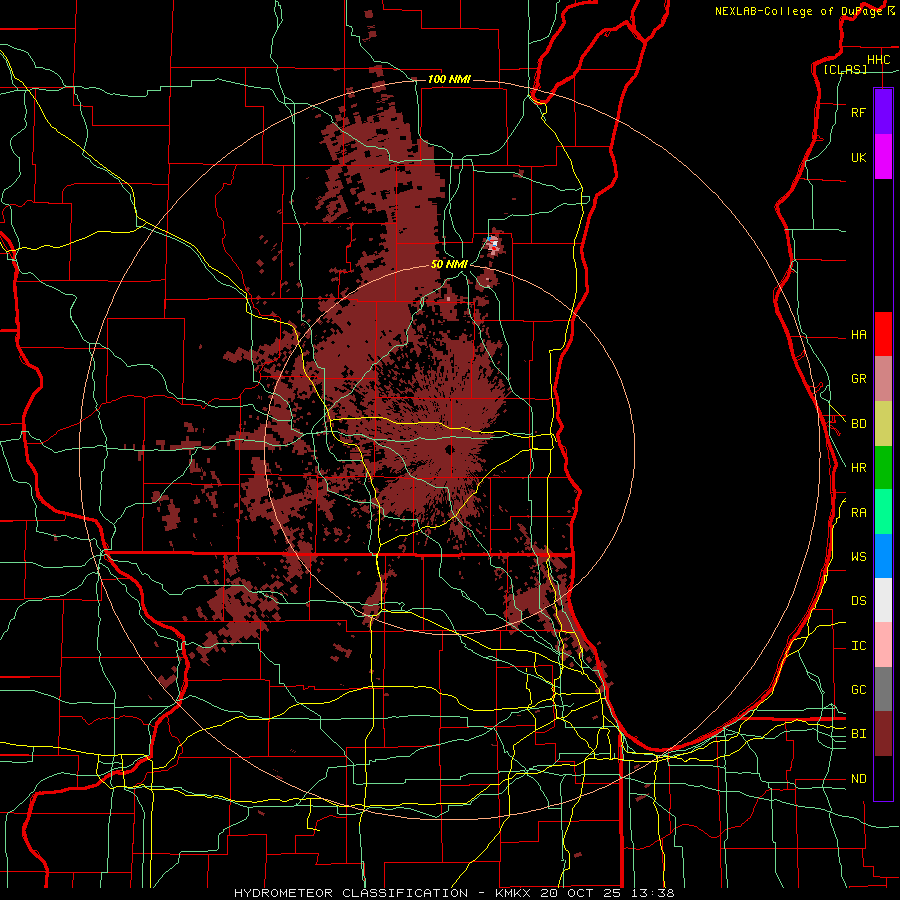Click the BI legend label
This screenshot has height=900, width=900.
pyautogui.click(x=859, y=734)
